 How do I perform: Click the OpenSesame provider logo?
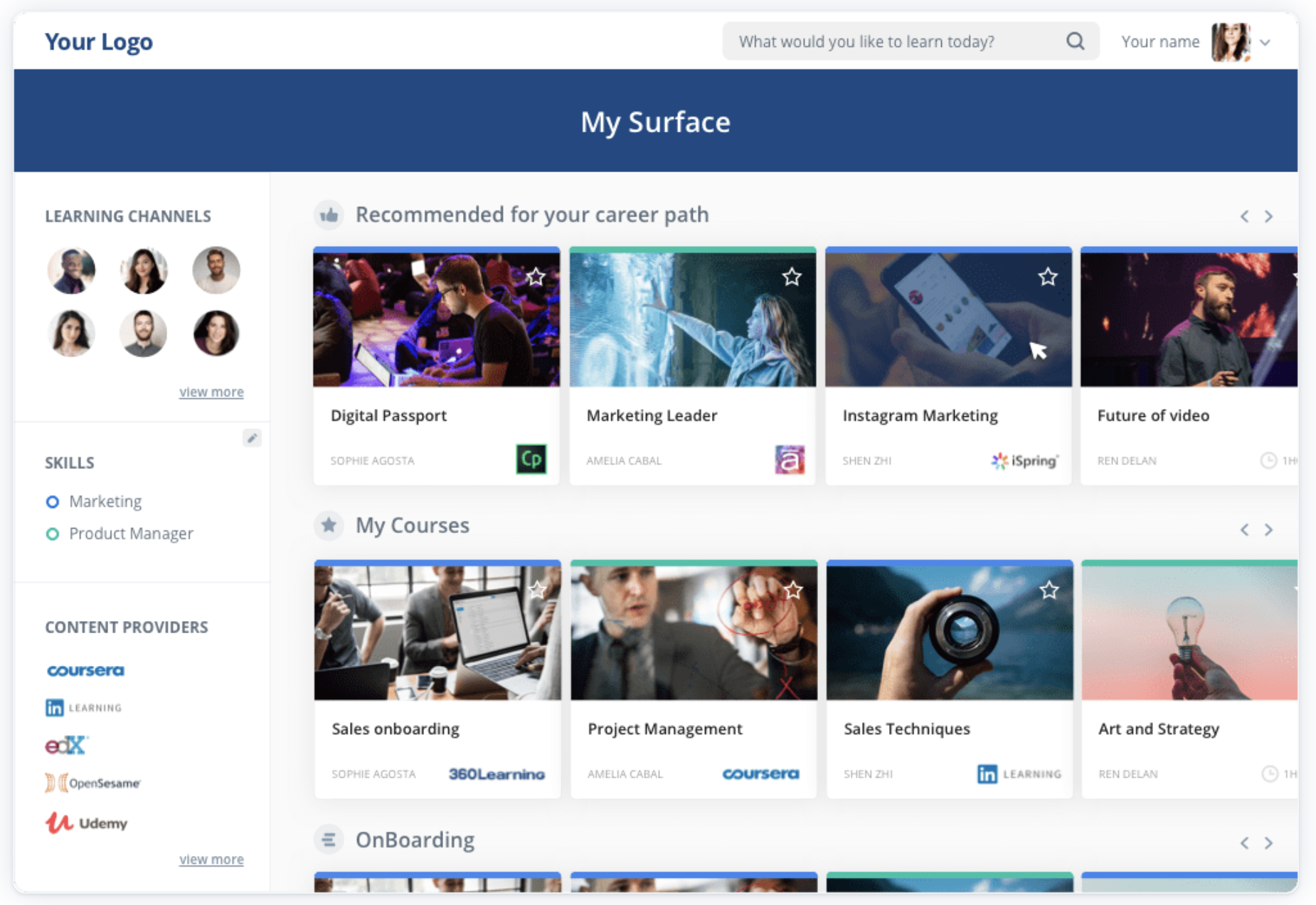93,783
